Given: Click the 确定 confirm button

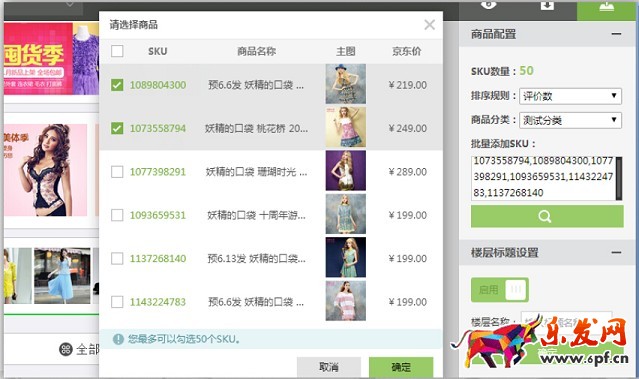Looking at the screenshot, I should click(x=401, y=367).
